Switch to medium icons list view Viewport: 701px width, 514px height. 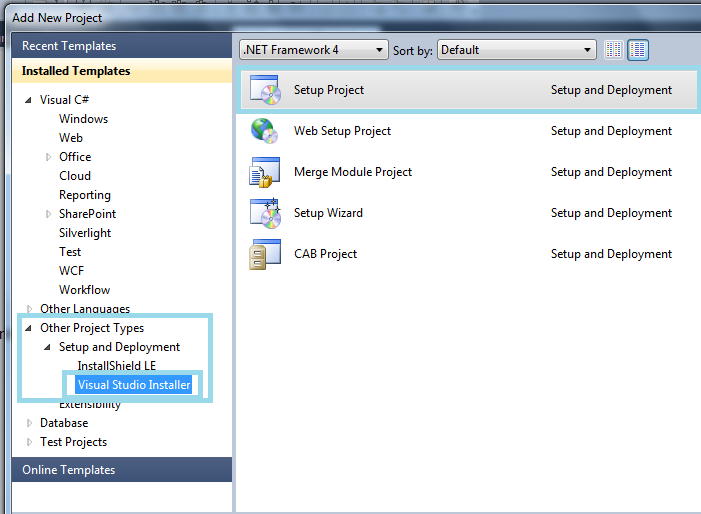point(638,50)
